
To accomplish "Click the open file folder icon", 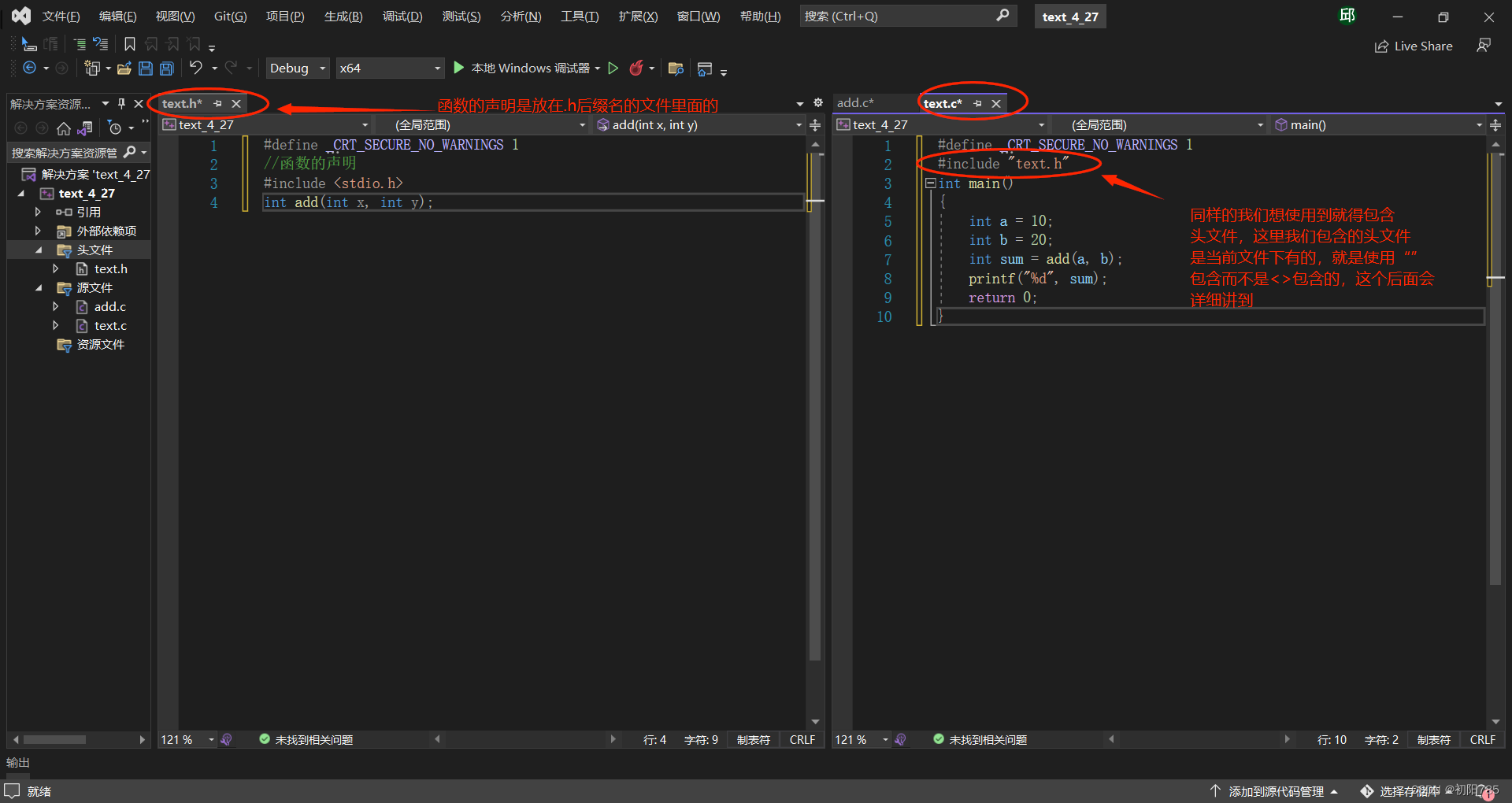I will pos(124,68).
